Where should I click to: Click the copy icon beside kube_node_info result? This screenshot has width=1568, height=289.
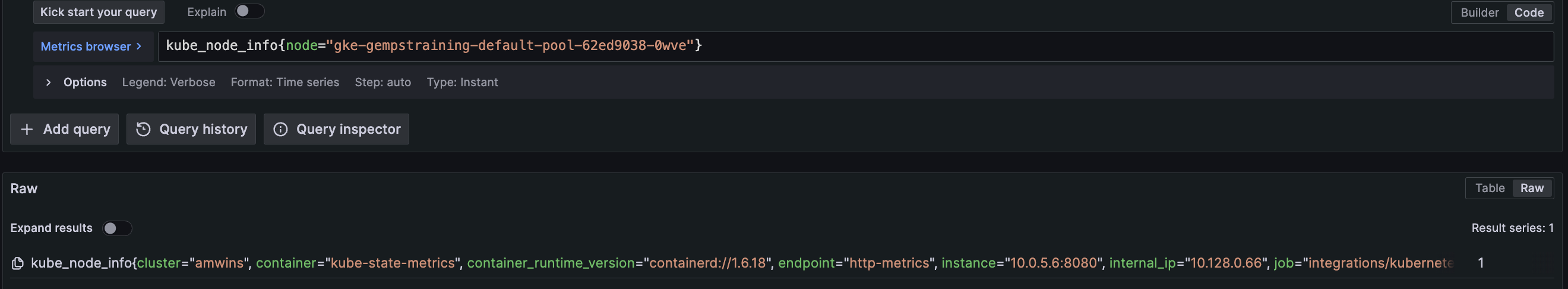coord(18,263)
